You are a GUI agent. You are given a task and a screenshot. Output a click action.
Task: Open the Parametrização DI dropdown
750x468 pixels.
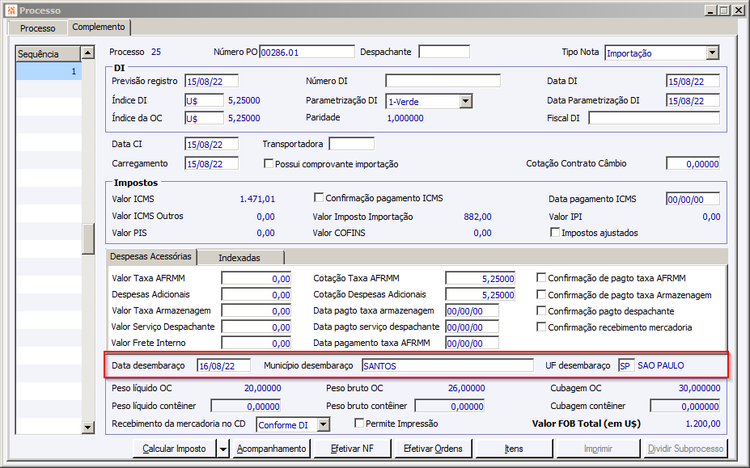pos(465,101)
